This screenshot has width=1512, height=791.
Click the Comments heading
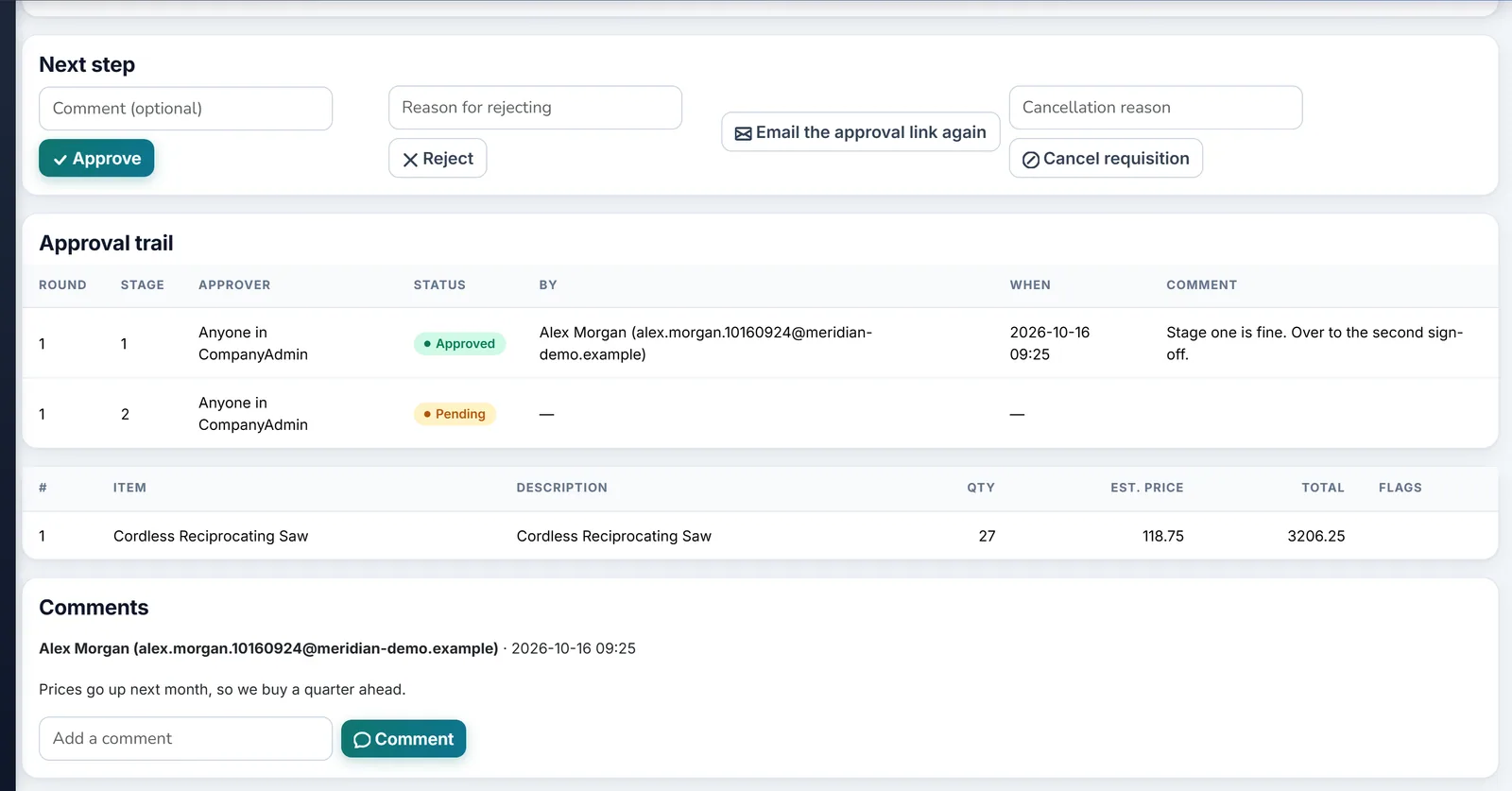(x=94, y=608)
